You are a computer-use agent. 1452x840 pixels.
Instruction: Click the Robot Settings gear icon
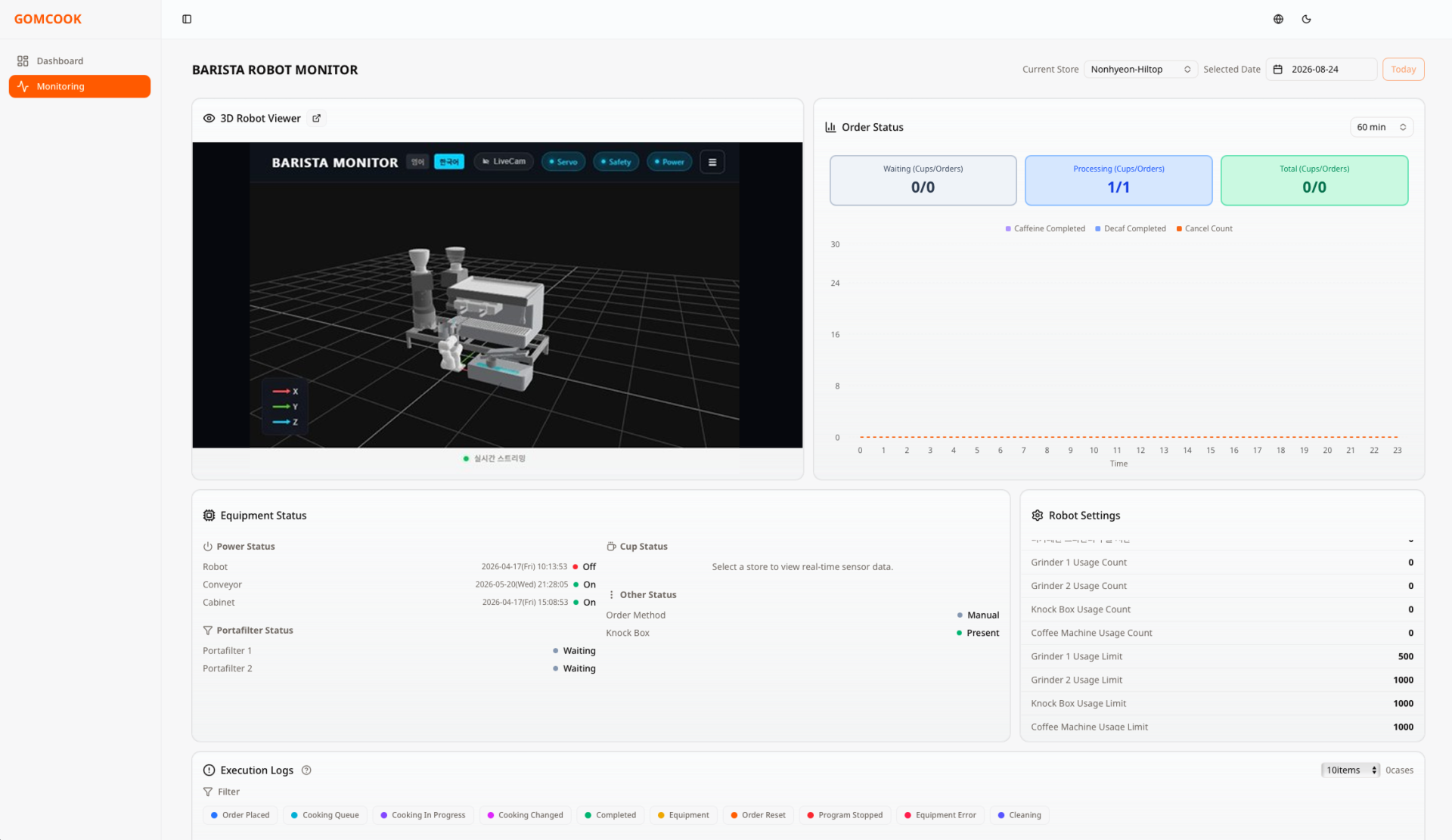[x=1038, y=515]
